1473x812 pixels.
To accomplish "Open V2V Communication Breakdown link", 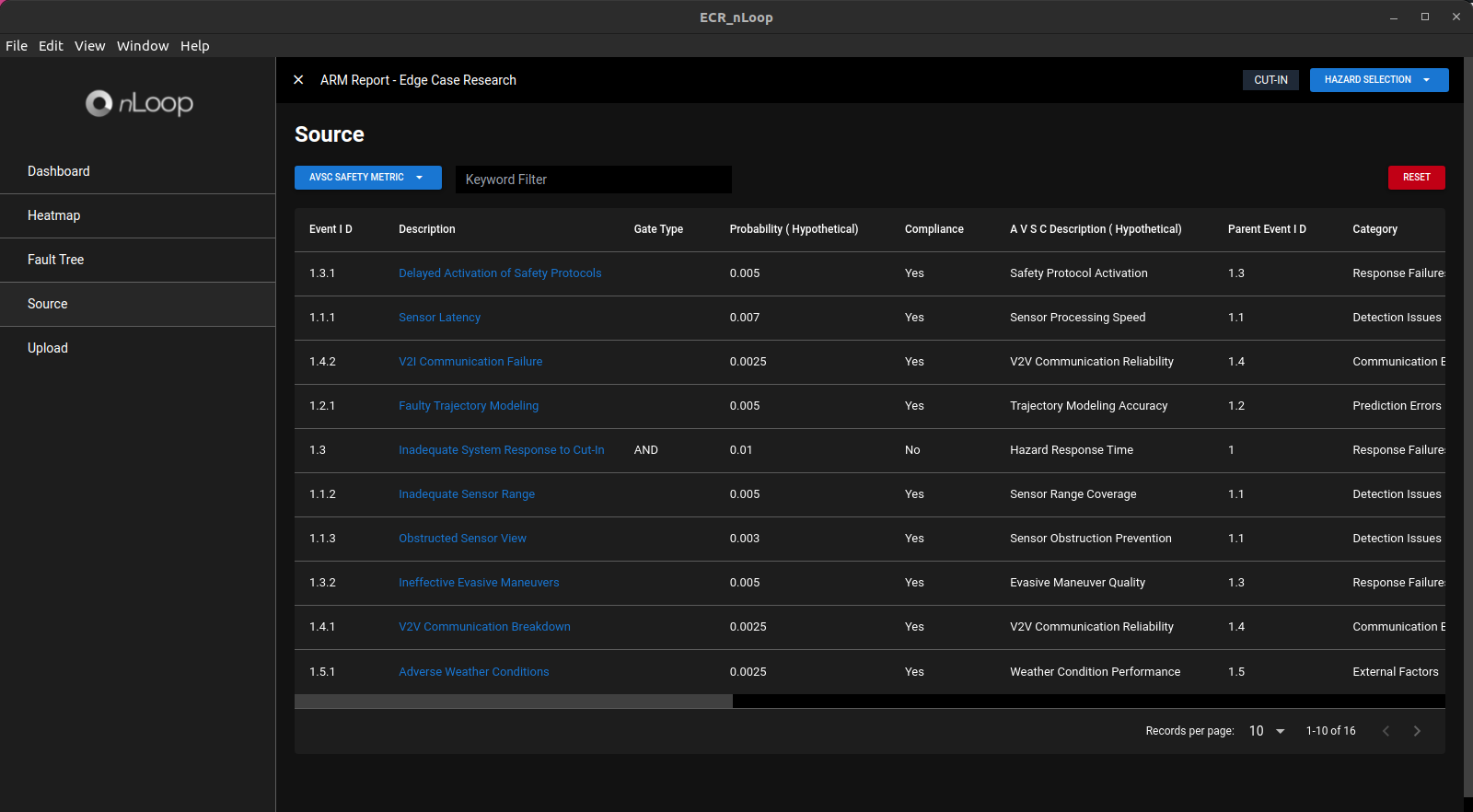I will pyautogui.click(x=484, y=627).
